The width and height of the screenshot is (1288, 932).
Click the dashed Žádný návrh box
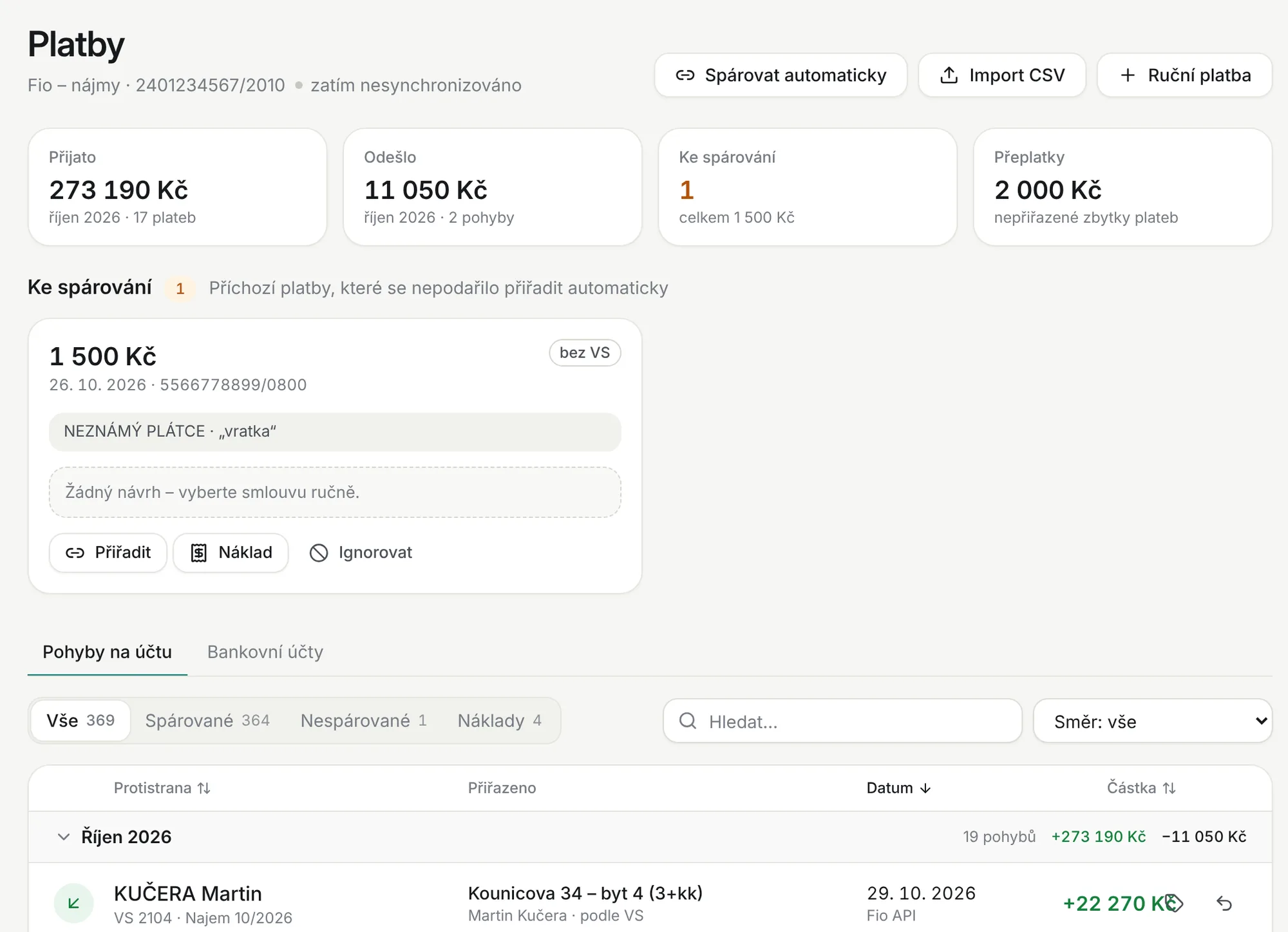335,492
